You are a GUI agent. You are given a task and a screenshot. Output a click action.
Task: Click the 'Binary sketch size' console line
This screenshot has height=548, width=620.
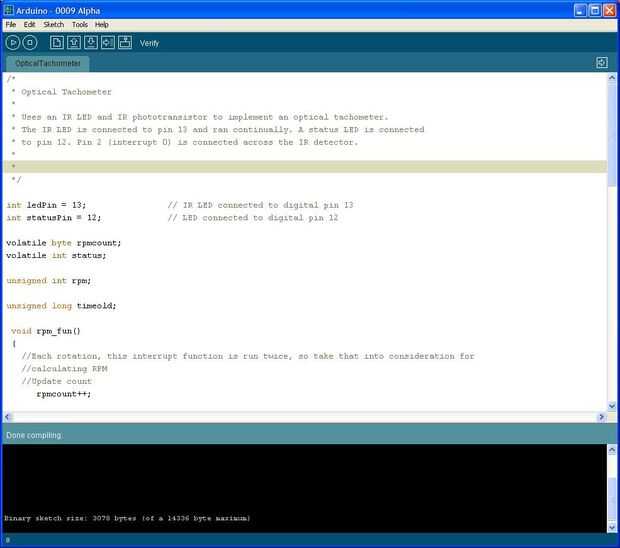click(127, 518)
